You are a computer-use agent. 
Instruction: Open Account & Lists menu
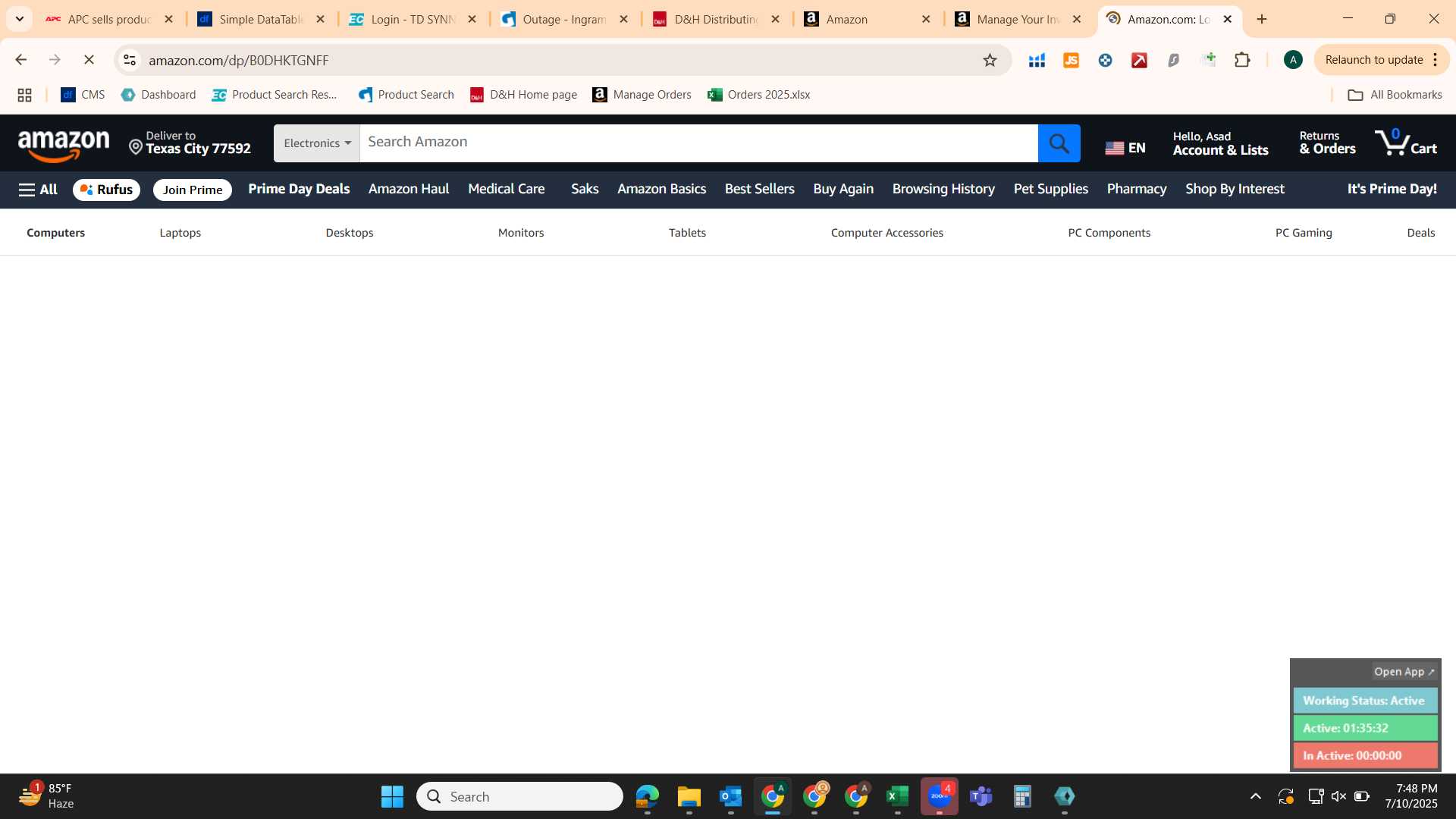pyautogui.click(x=1220, y=143)
